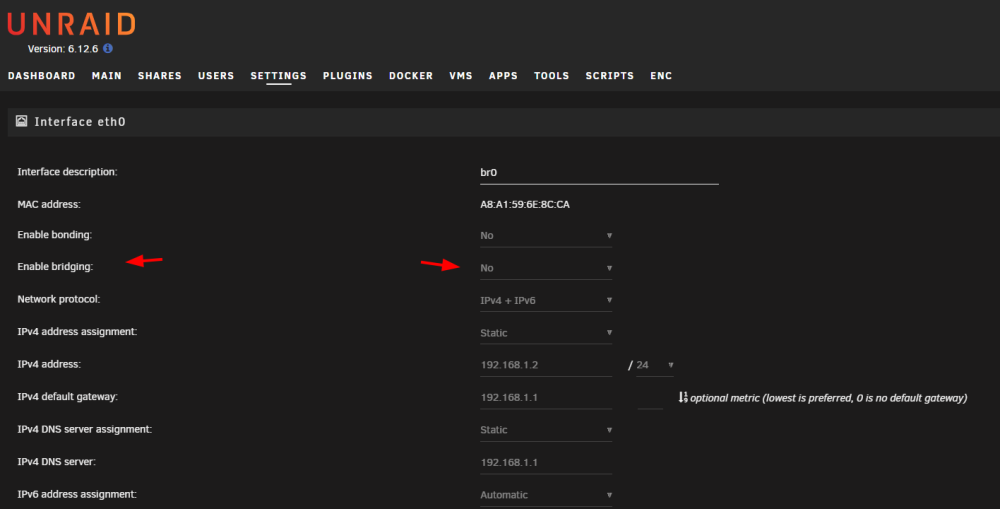Click the UNRAID logo
This screenshot has width=1000, height=509.
pos(71,24)
